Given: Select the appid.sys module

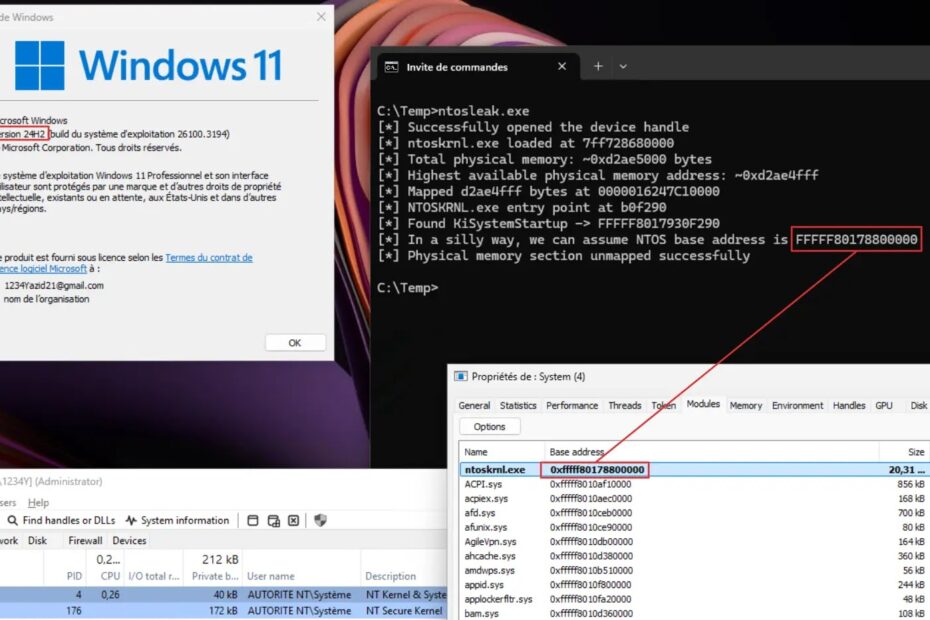Looking at the screenshot, I should tap(695, 584).
